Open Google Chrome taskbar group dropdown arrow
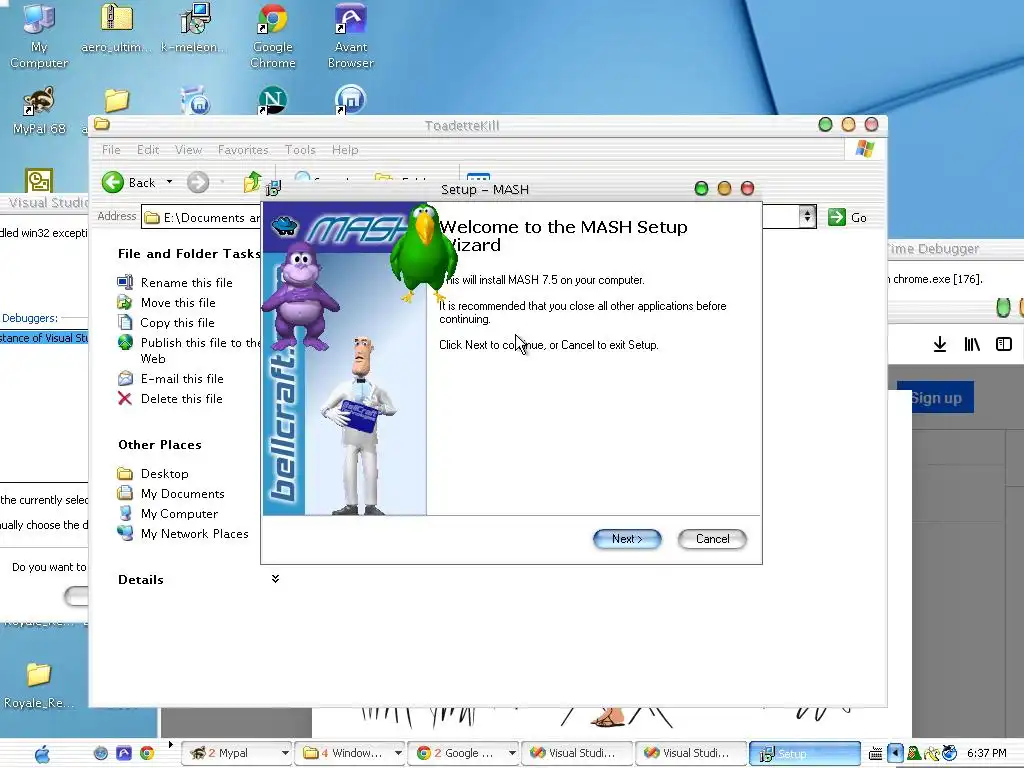This screenshot has height=768, width=1024. (x=512, y=753)
